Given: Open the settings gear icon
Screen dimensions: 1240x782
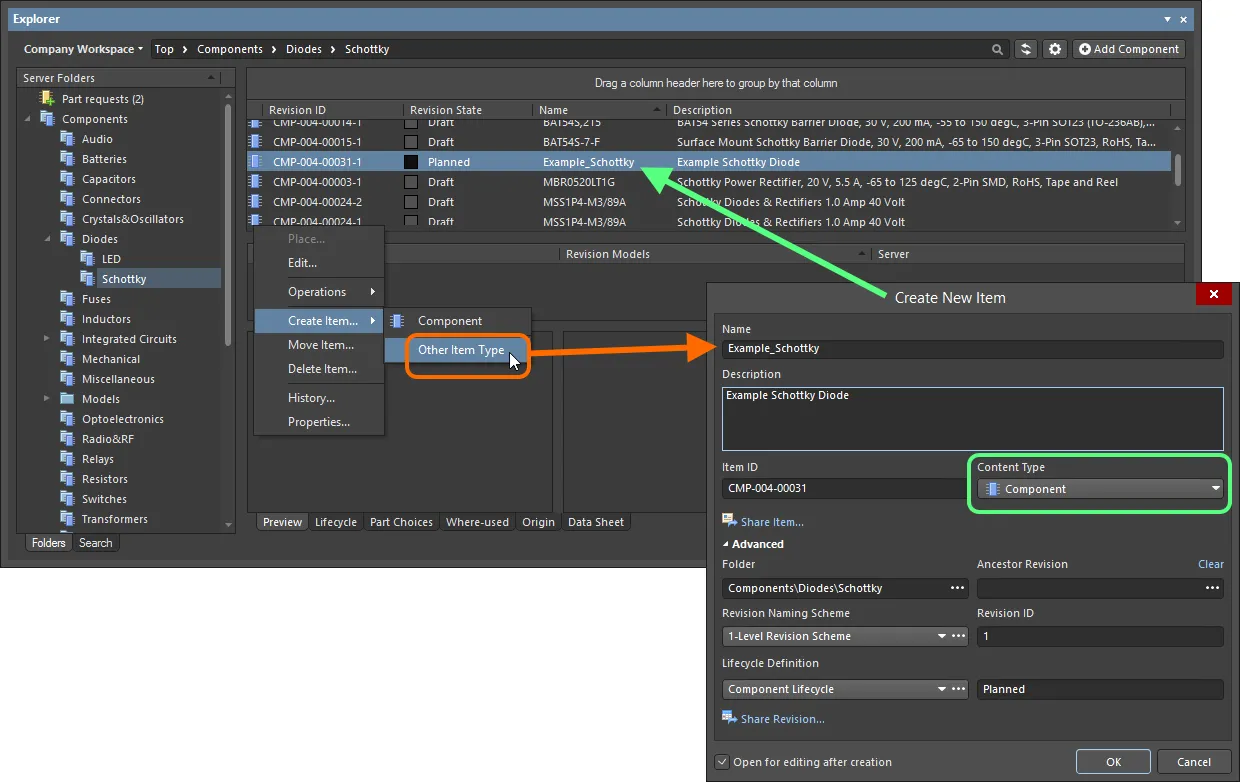Looking at the screenshot, I should [1054, 49].
